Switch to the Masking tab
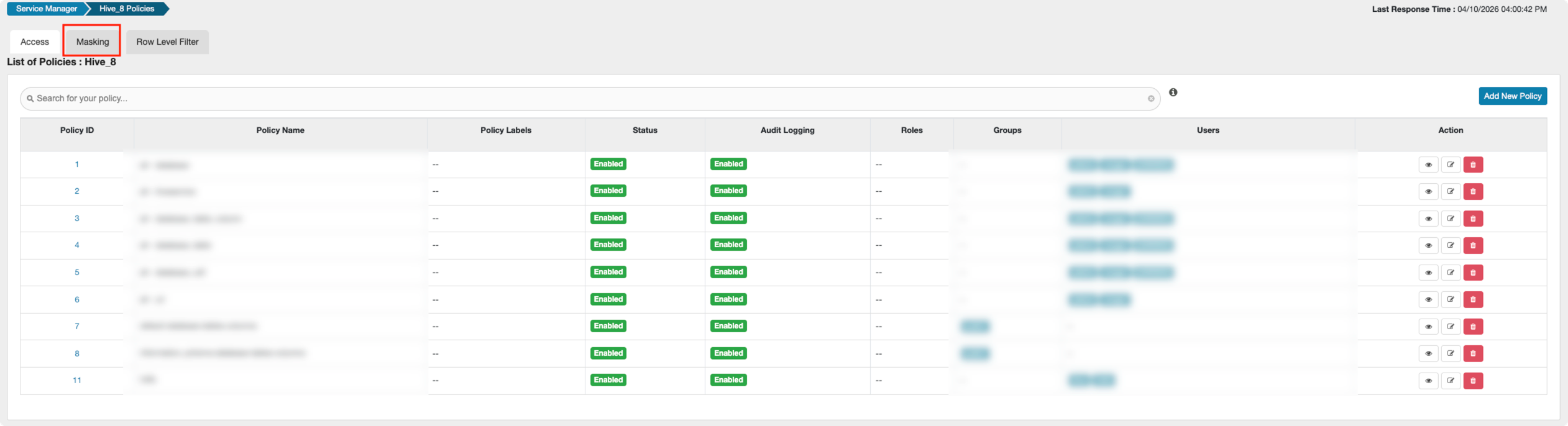This screenshot has height=426, width=1568. point(93,42)
